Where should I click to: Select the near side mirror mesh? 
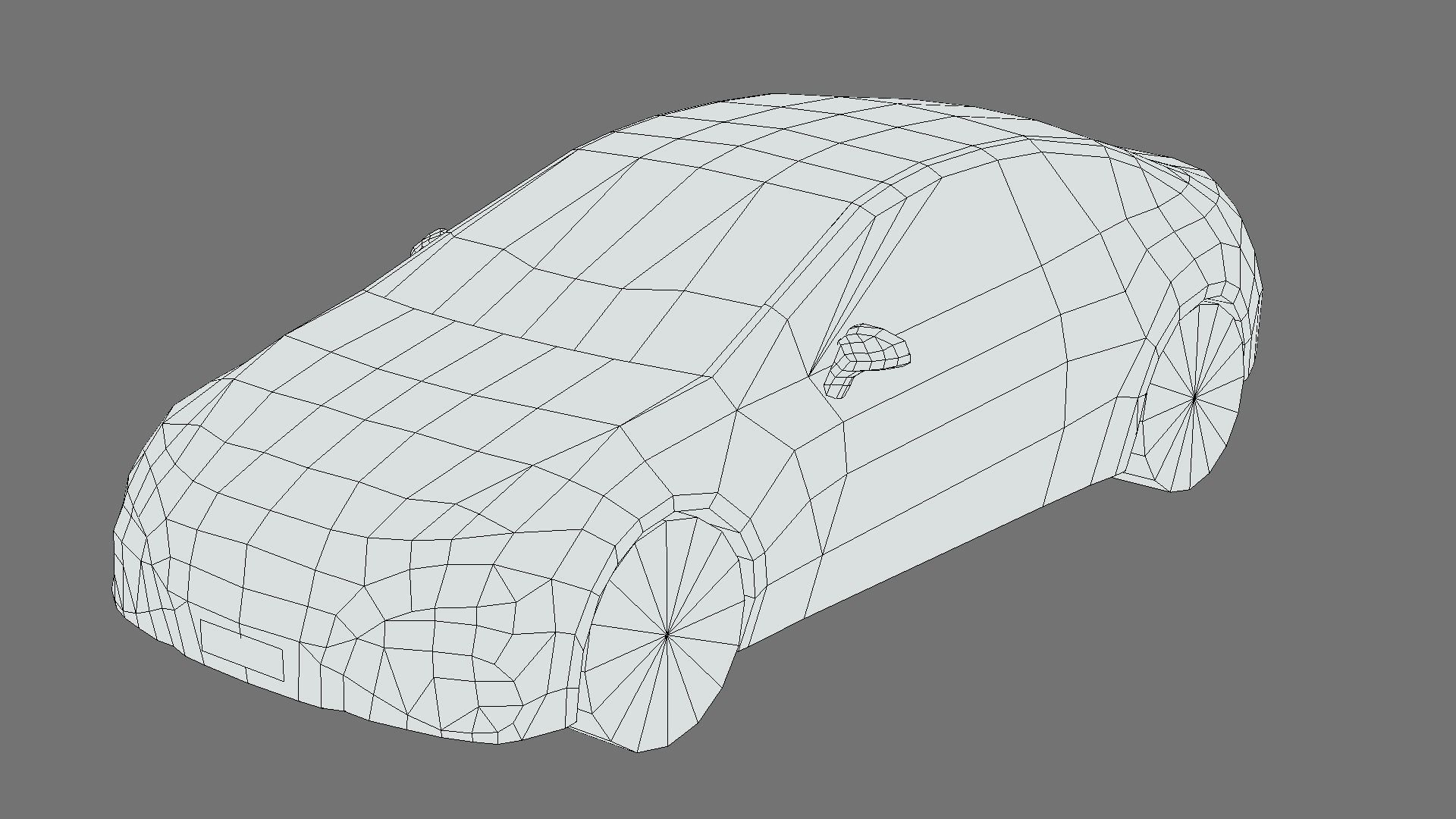click(x=866, y=360)
